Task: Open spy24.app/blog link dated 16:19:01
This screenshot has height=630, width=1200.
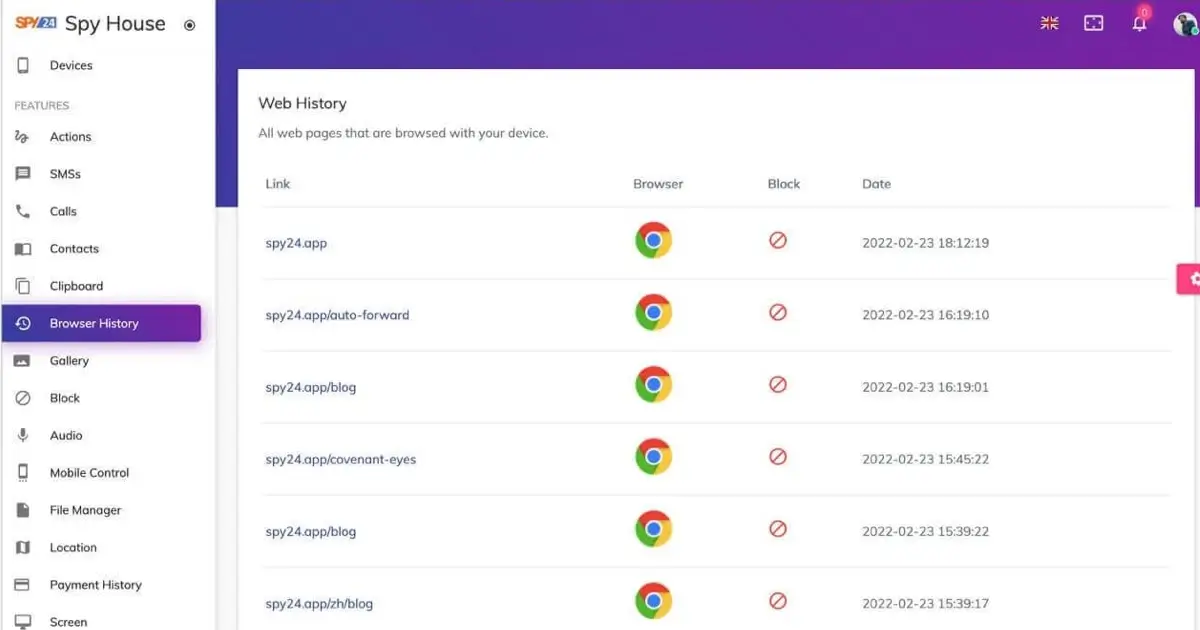Action: pyautogui.click(x=310, y=387)
